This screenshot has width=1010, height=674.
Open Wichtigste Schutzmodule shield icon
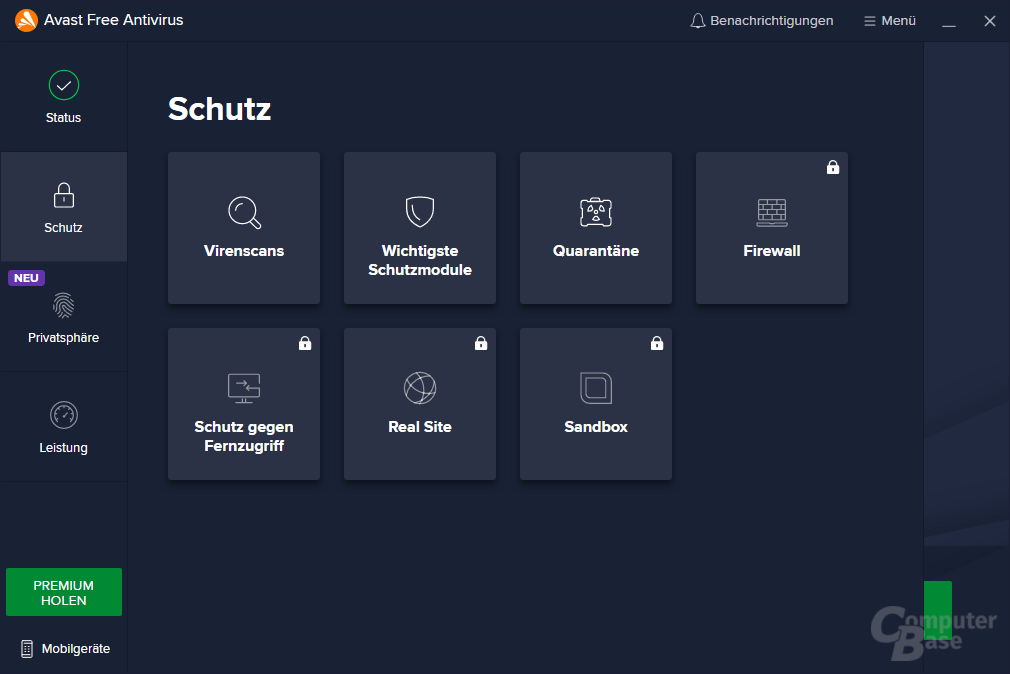[x=420, y=212]
